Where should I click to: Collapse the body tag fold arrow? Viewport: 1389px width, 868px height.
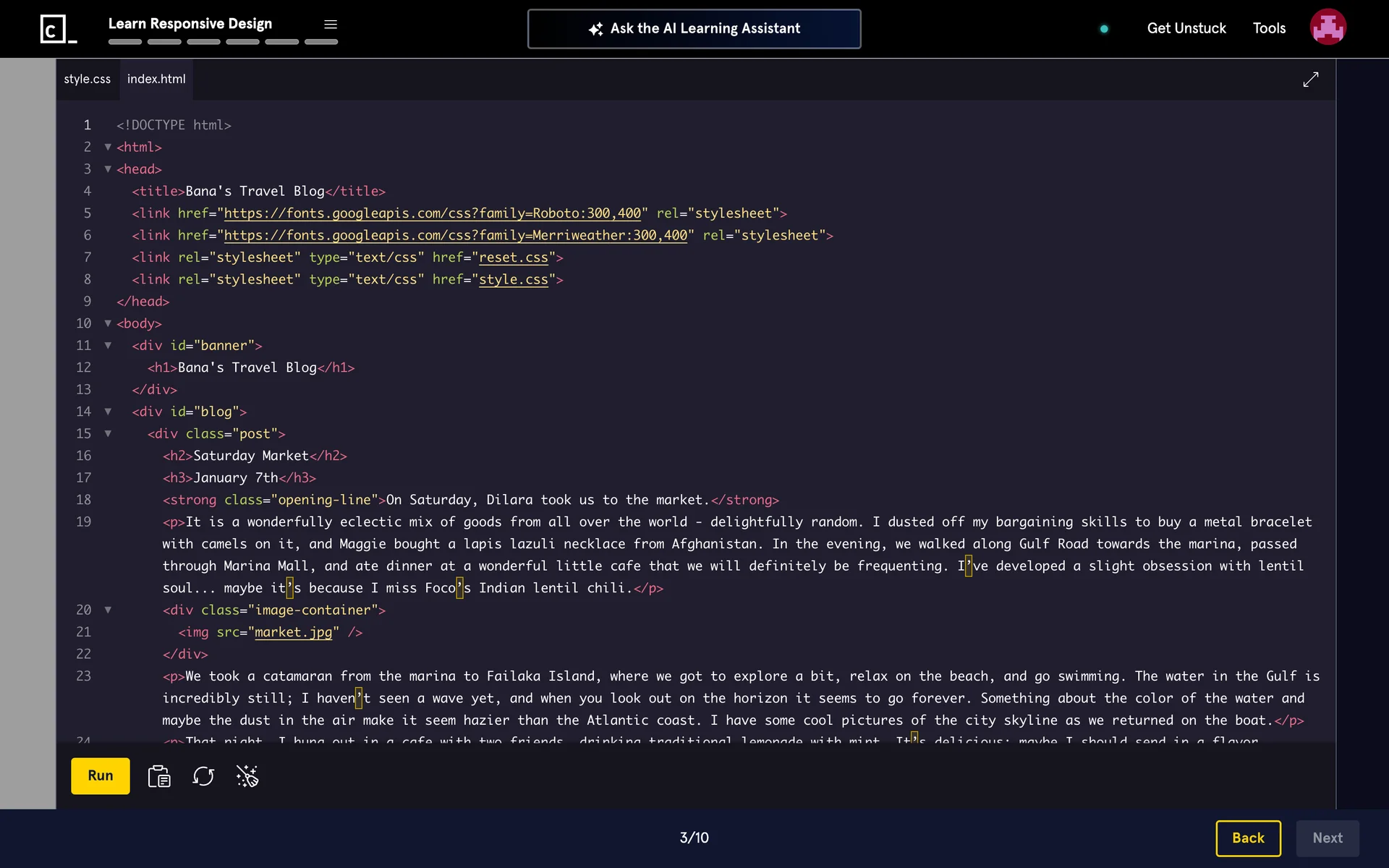click(108, 323)
